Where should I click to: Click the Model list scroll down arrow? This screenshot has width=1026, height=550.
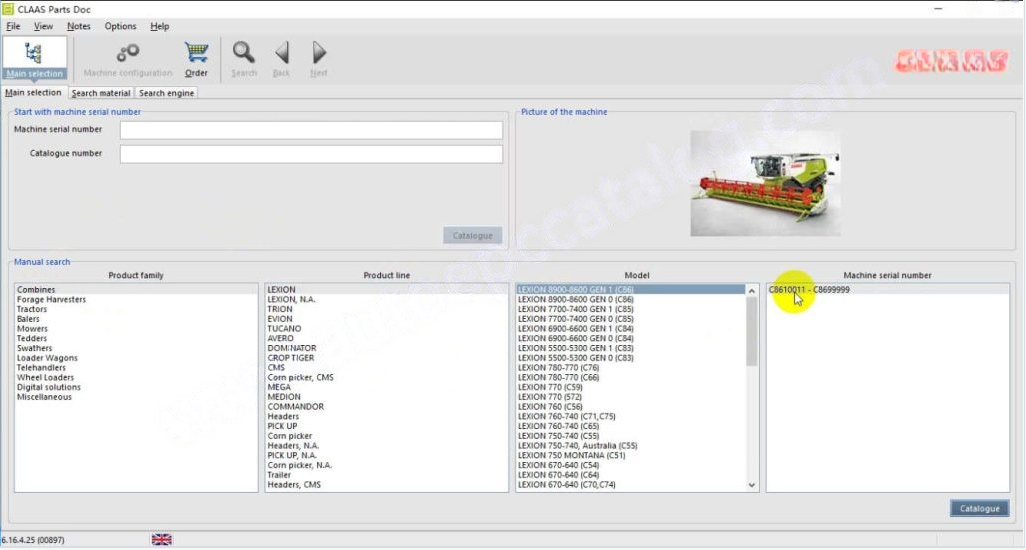click(752, 485)
